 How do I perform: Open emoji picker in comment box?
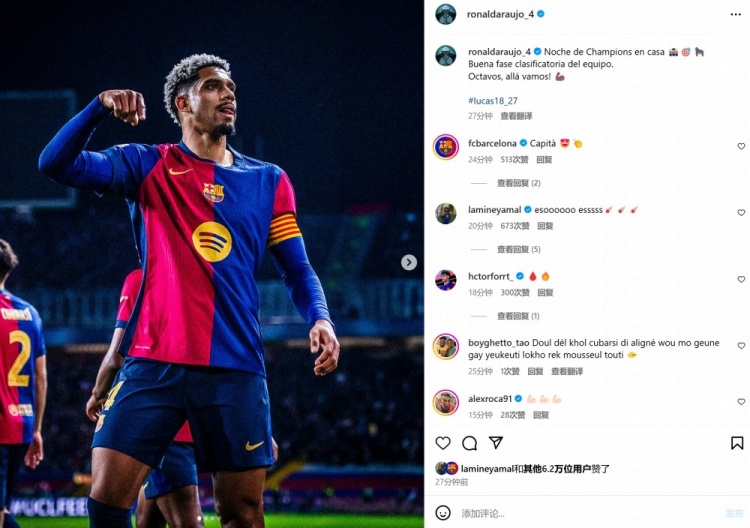[x=443, y=513]
